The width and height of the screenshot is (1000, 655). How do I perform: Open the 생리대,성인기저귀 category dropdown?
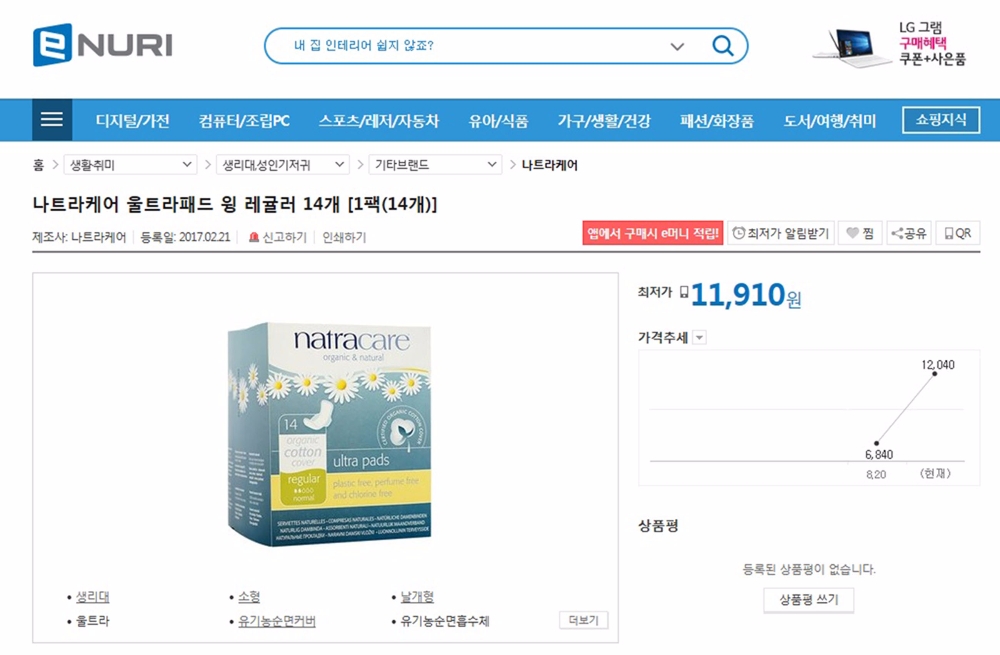[283, 165]
